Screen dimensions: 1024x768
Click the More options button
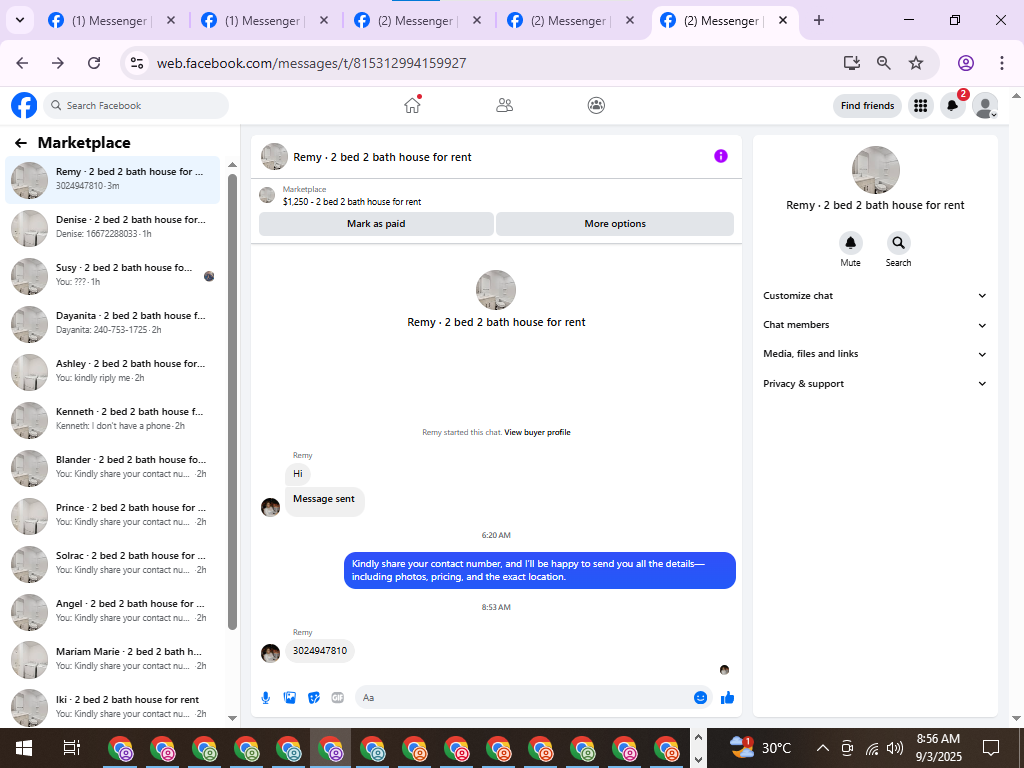pyautogui.click(x=615, y=224)
